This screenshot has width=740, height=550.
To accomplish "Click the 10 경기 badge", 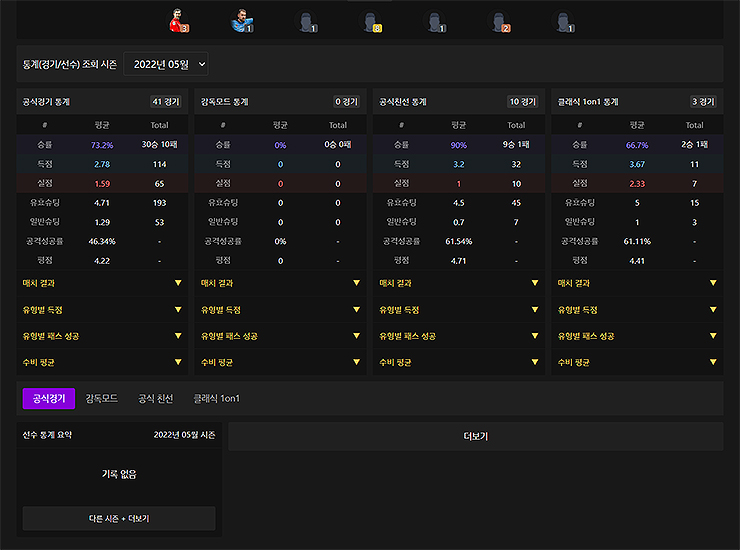I will coord(522,102).
